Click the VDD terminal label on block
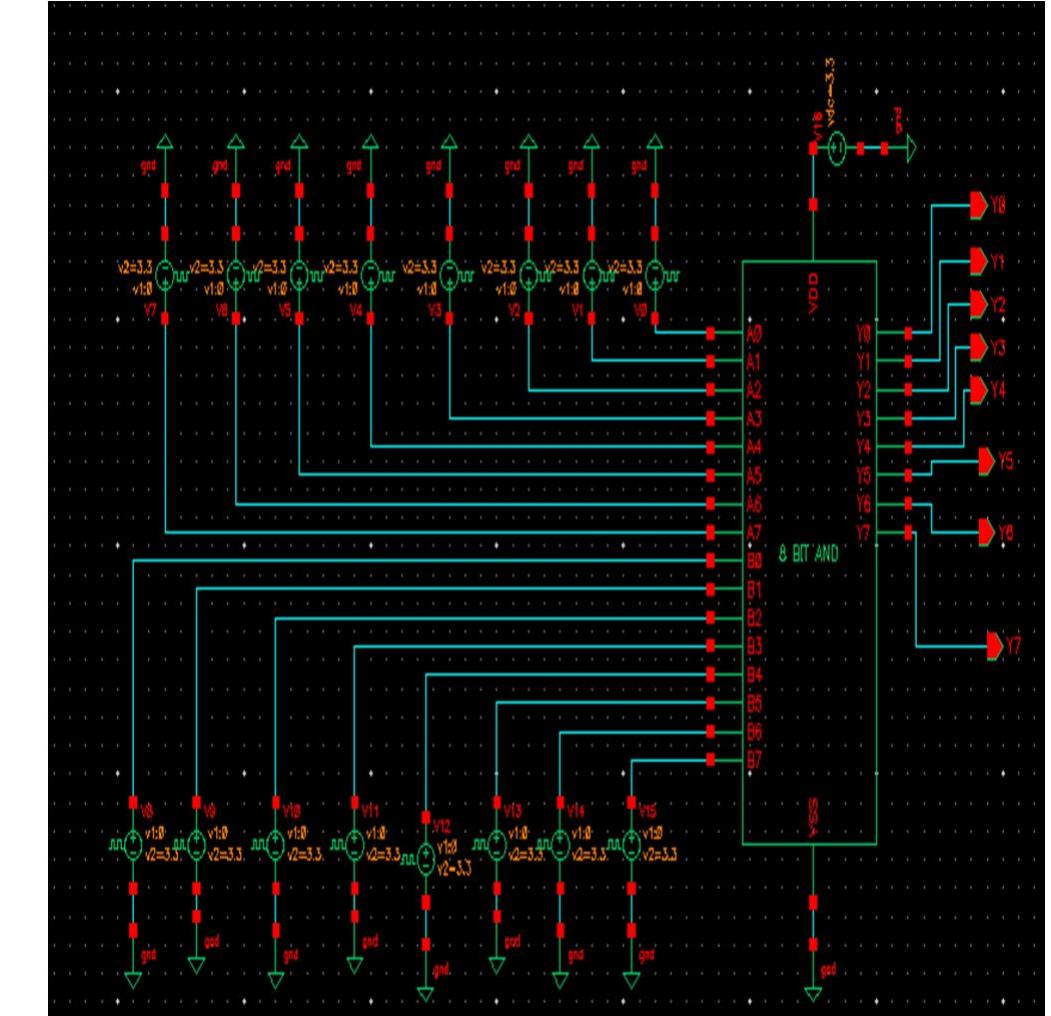Screen dimensions: 1051x1016 (x=813, y=292)
